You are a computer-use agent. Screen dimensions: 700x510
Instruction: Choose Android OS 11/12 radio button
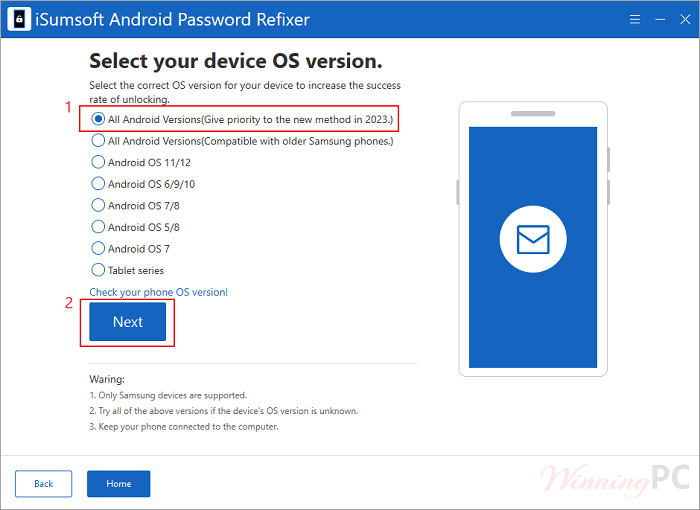click(98, 162)
